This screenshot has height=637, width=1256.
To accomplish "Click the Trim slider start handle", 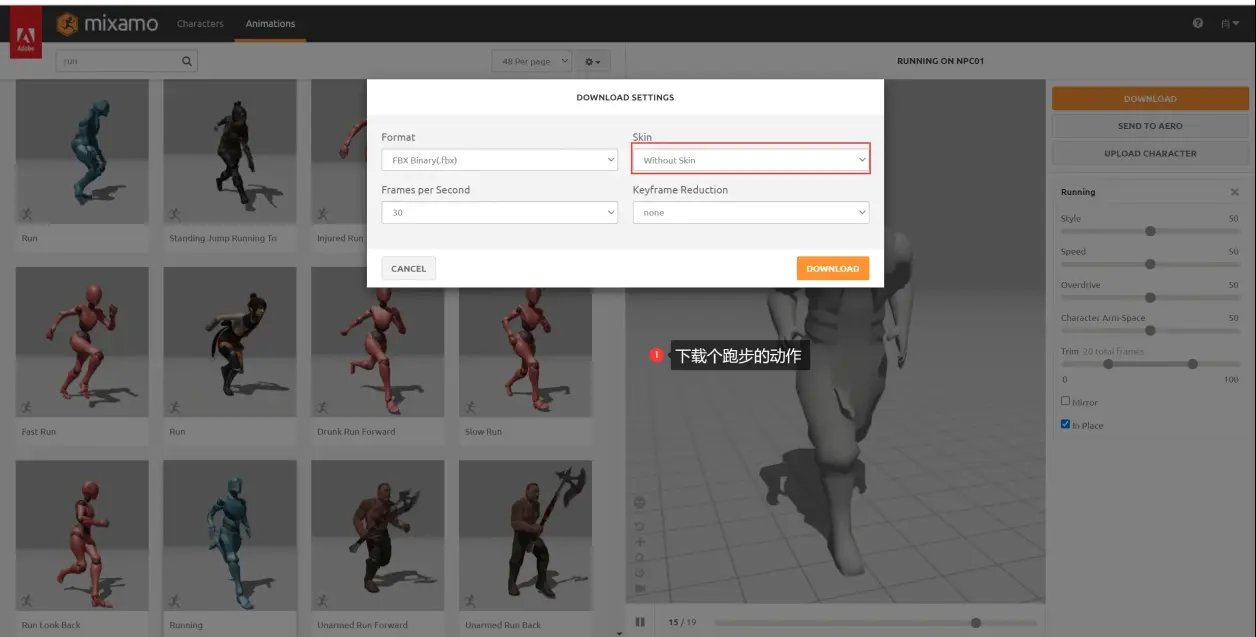I will pos(1108,364).
